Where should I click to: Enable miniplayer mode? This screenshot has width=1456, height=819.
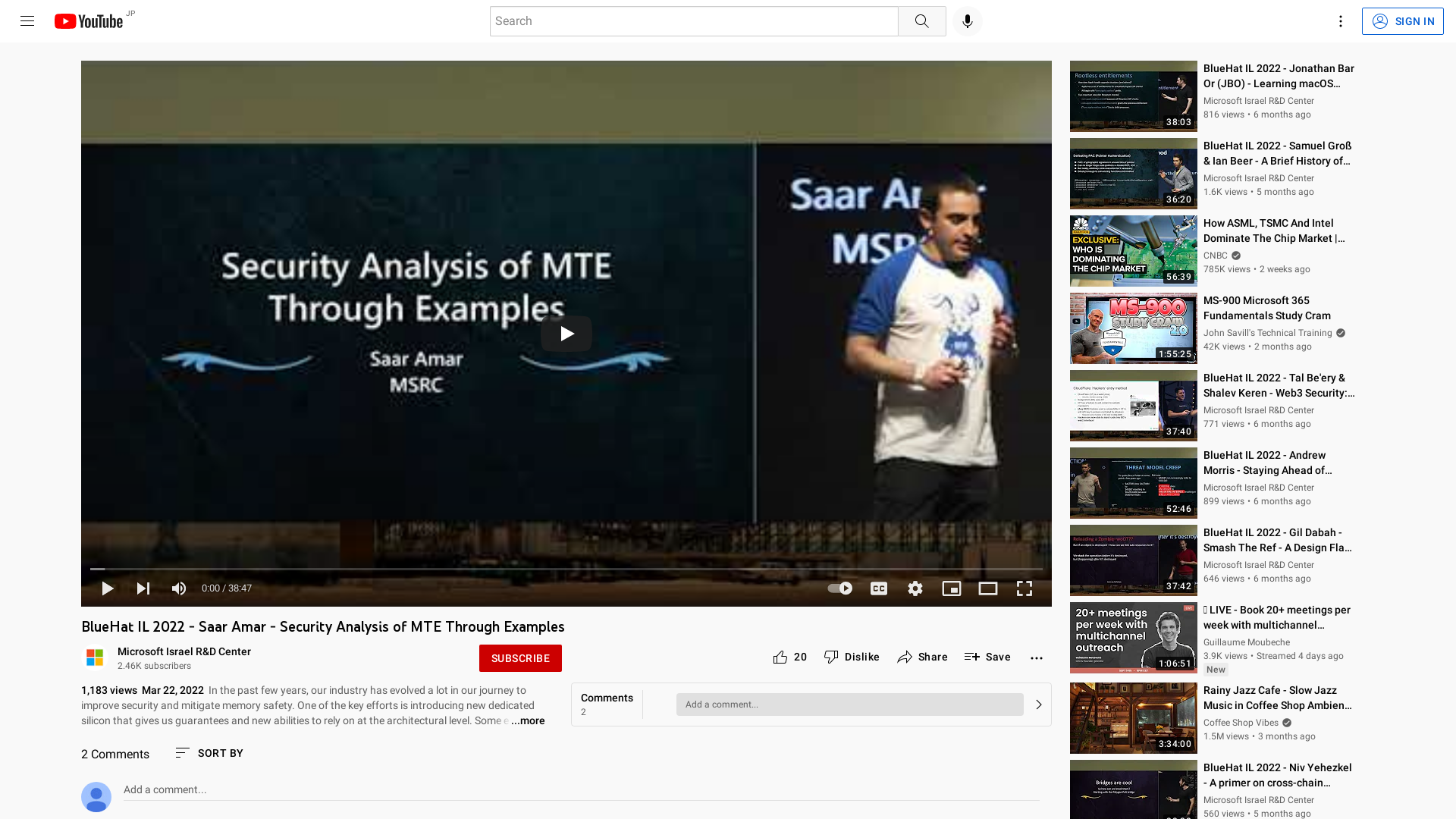click(x=951, y=588)
